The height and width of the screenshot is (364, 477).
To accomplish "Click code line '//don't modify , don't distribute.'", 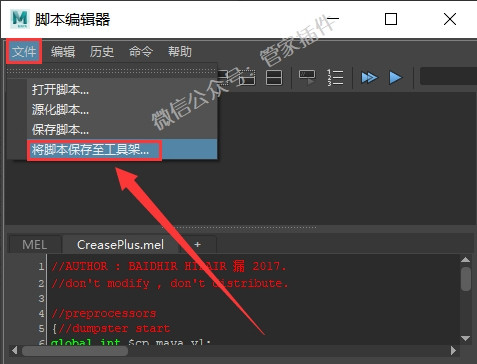I will 170,283.
